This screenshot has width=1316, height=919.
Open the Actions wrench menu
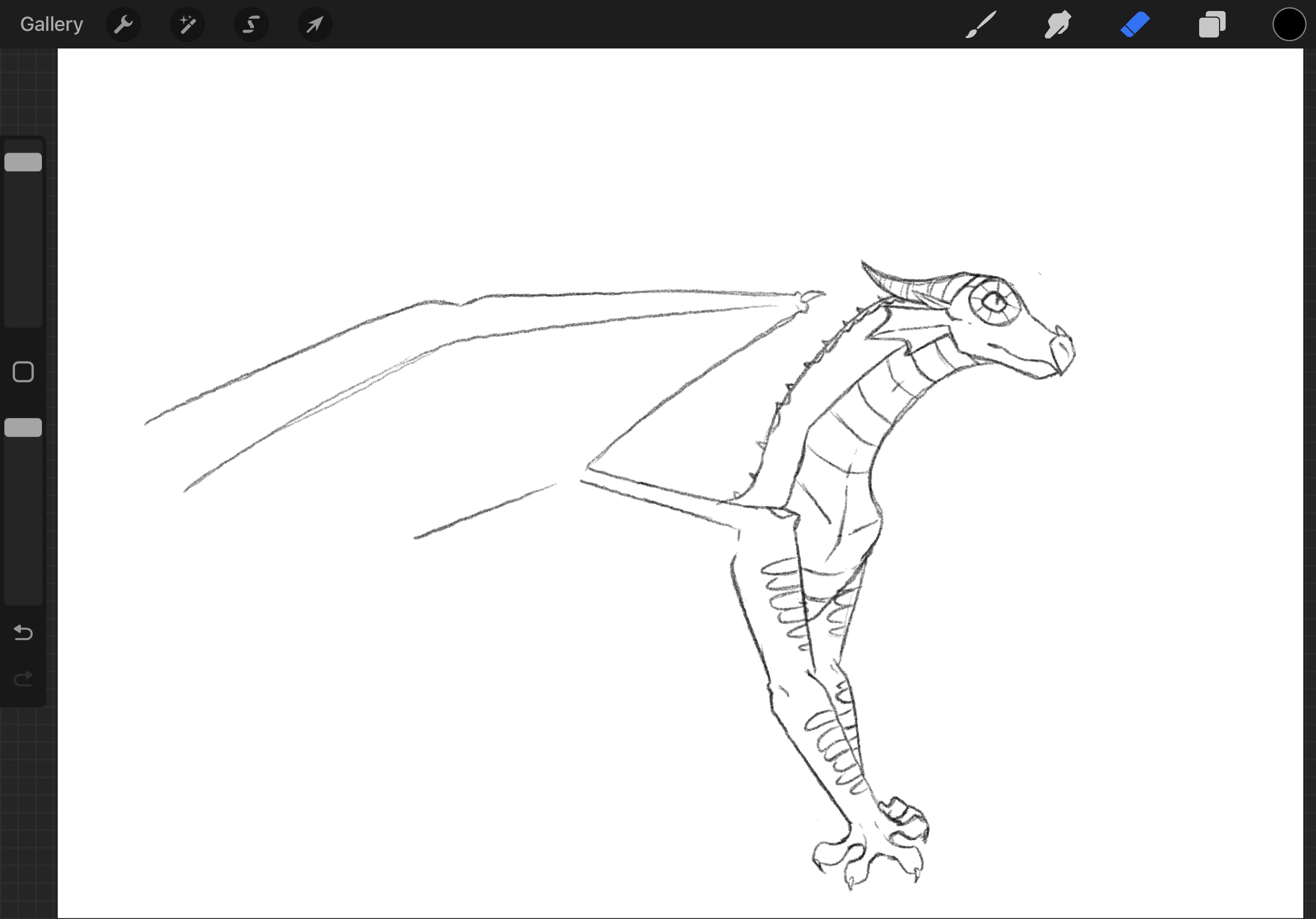[x=123, y=24]
